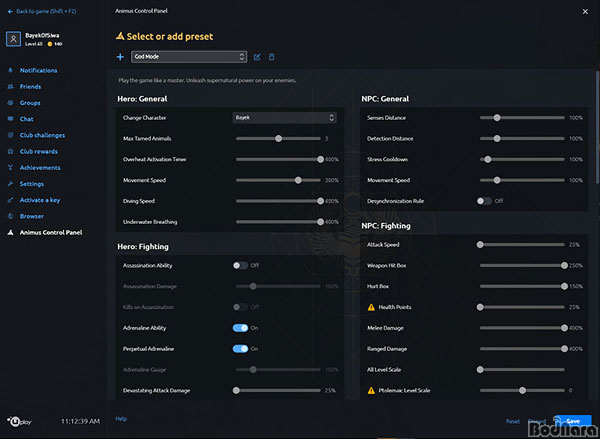Click the Devastating Attack Damage slider
Image resolution: width=600 pixels, height=439 pixels.
click(x=278, y=390)
